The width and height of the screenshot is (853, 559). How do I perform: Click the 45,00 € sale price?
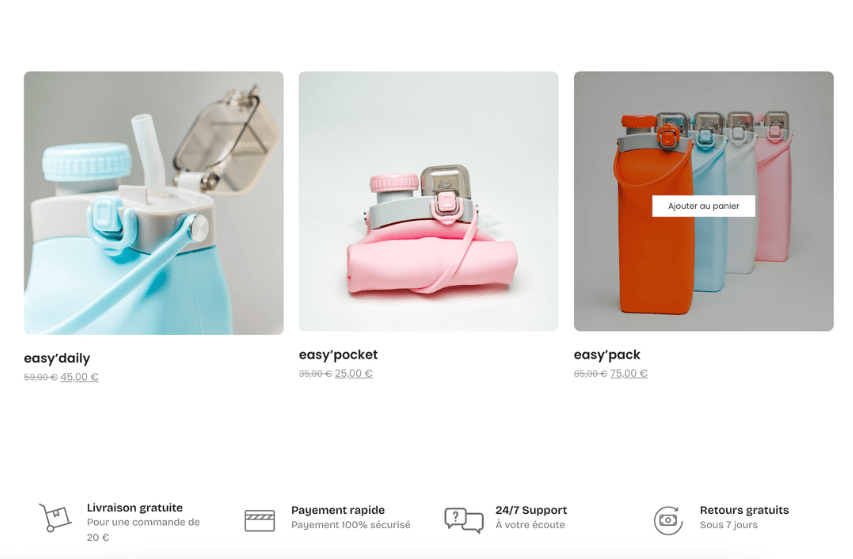coord(79,377)
